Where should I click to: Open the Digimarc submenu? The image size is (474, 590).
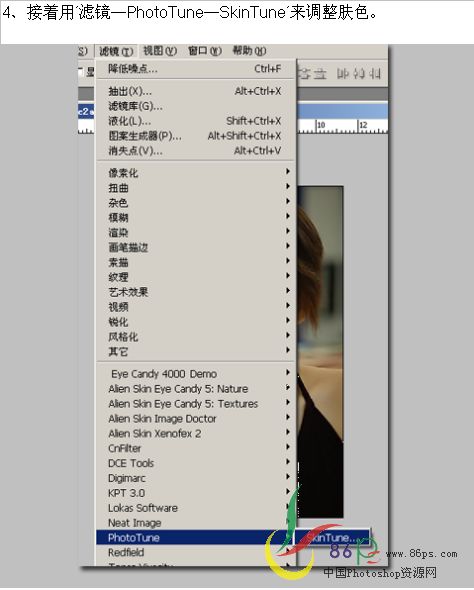coord(196,478)
